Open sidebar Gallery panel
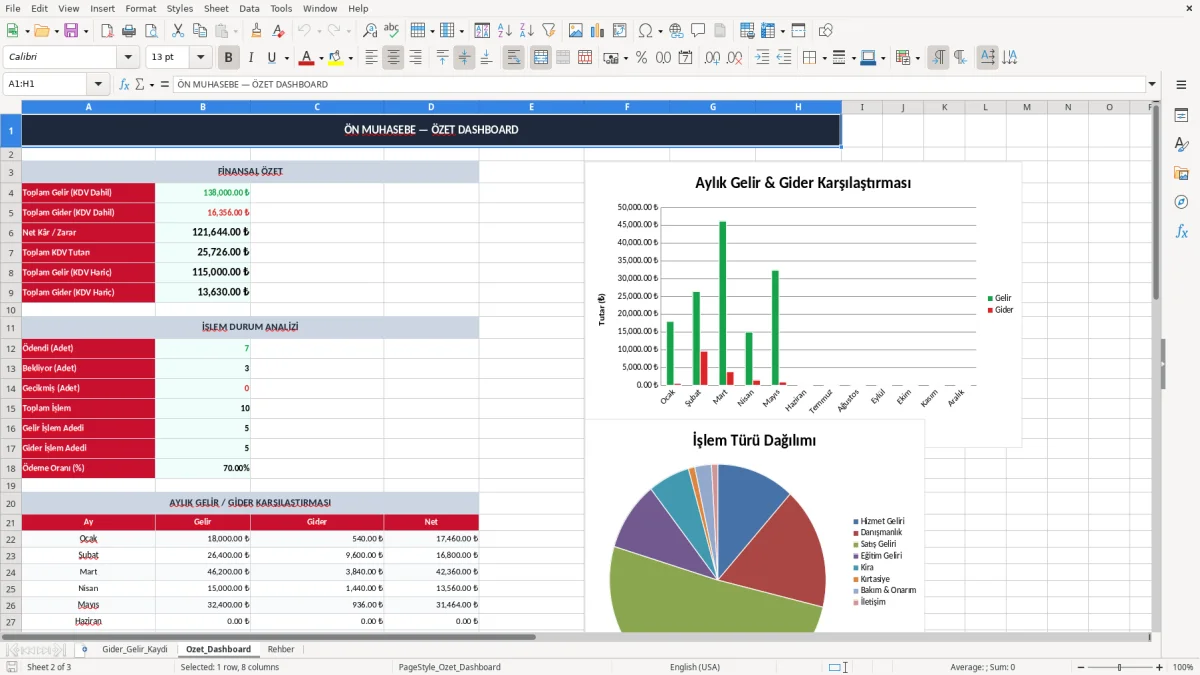 [x=1181, y=174]
